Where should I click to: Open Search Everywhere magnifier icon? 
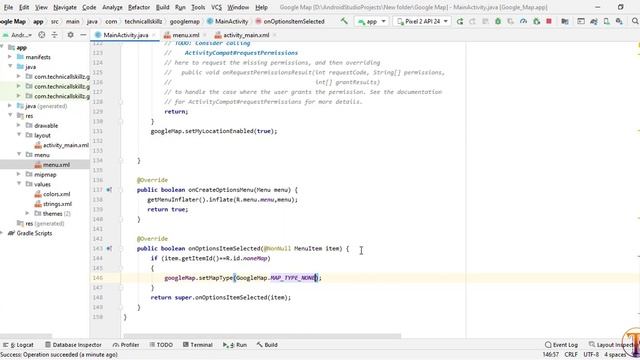[635, 21]
